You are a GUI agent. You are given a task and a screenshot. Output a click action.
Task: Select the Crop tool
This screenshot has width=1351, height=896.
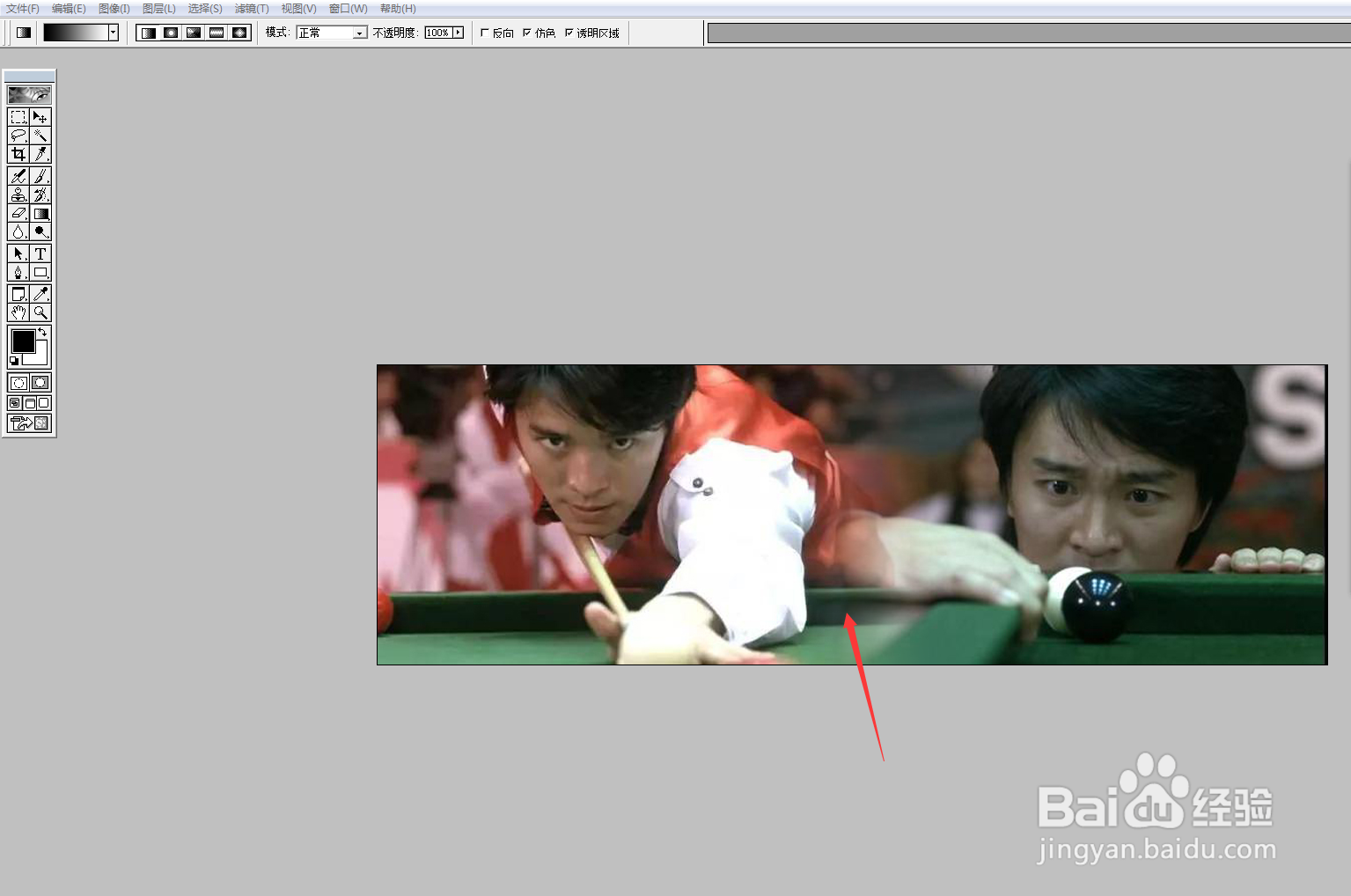pos(18,154)
